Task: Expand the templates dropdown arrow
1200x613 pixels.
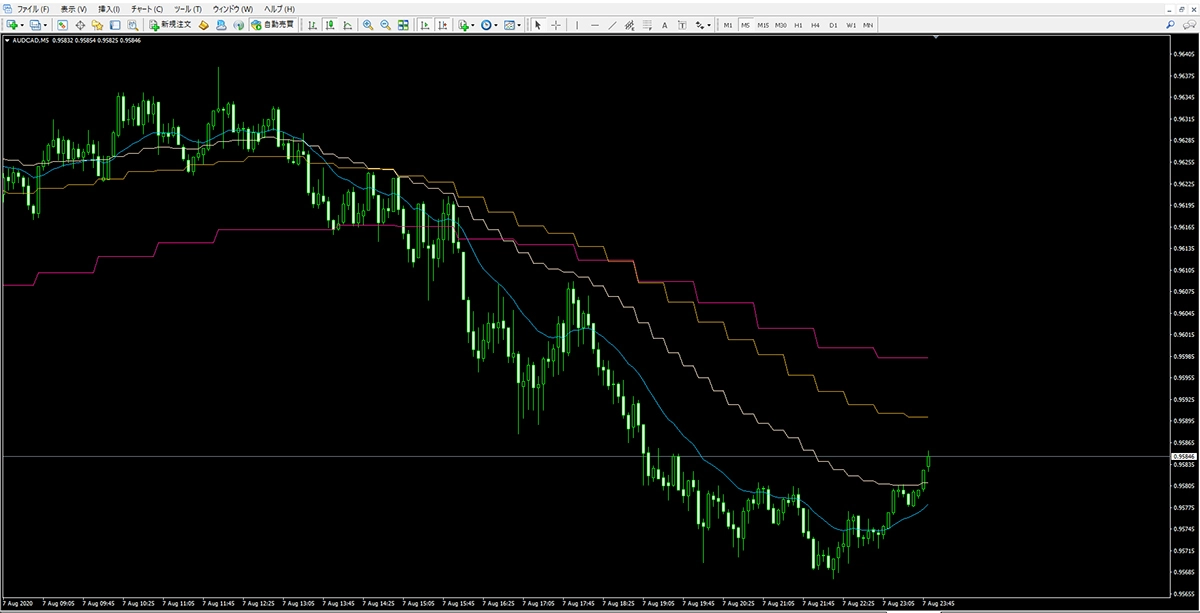Action: pyautogui.click(x=519, y=24)
